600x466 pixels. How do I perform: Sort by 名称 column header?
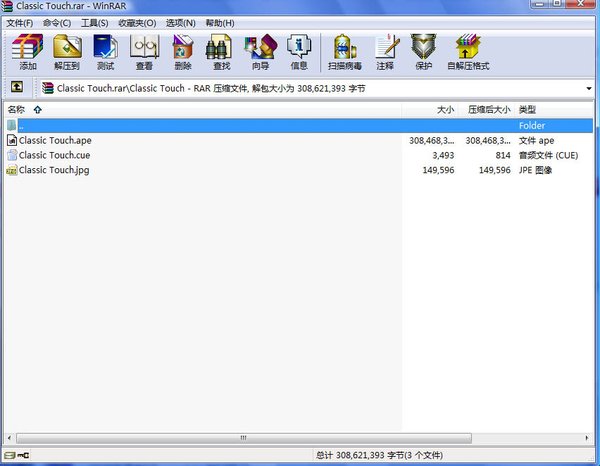[203, 110]
